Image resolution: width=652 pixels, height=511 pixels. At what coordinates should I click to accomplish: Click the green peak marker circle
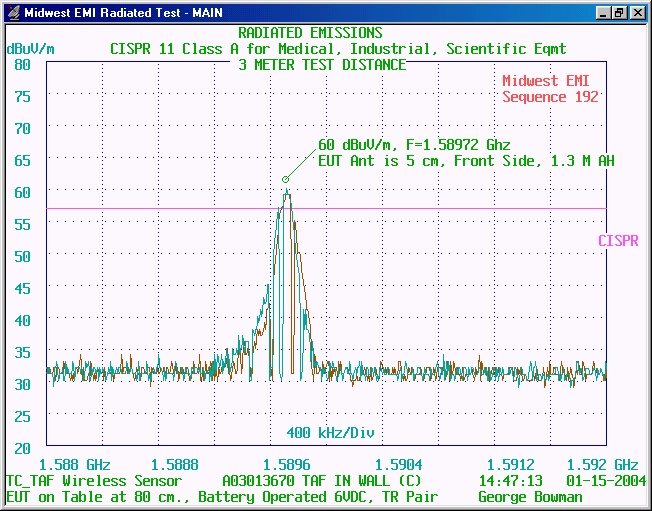tap(285, 180)
